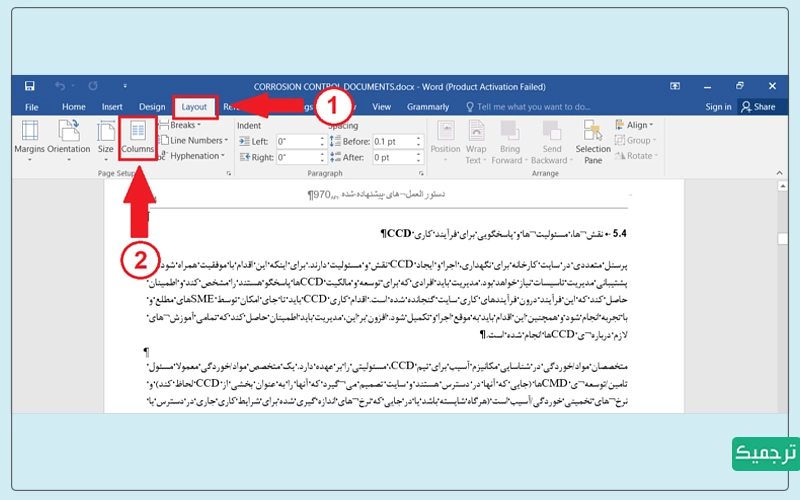Expand the Breaks dropdown
Screen dimensions: 800x500
pyautogui.click(x=181, y=125)
